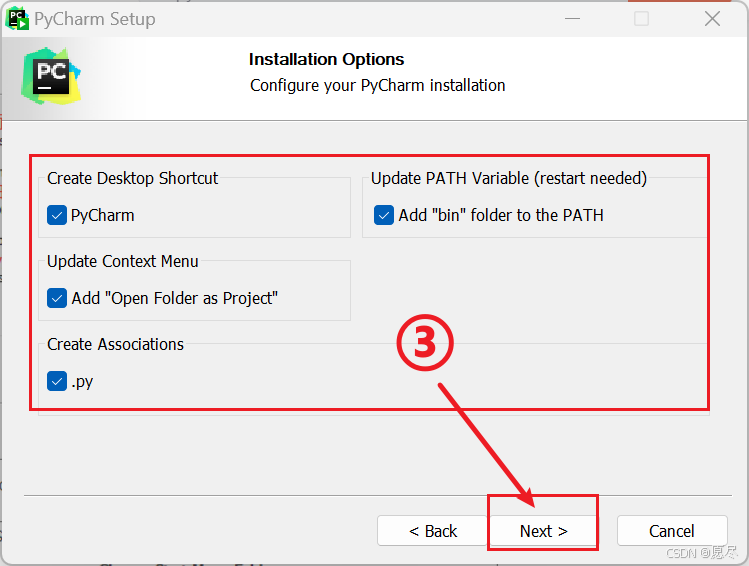
Task: Click "Configure your PyCharm installation" subtitle
Action: [377, 85]
